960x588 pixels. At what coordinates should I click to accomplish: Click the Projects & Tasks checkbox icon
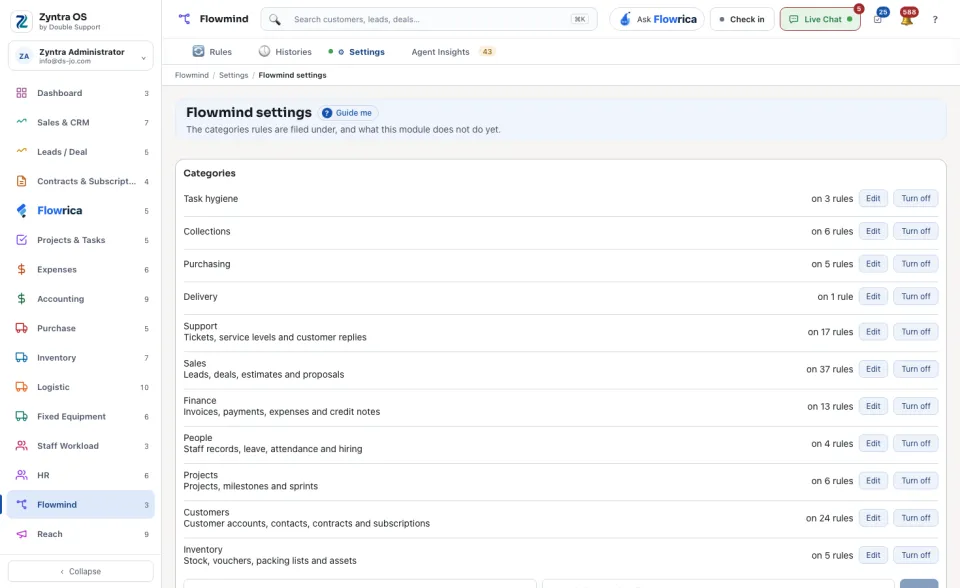[21, 240]
